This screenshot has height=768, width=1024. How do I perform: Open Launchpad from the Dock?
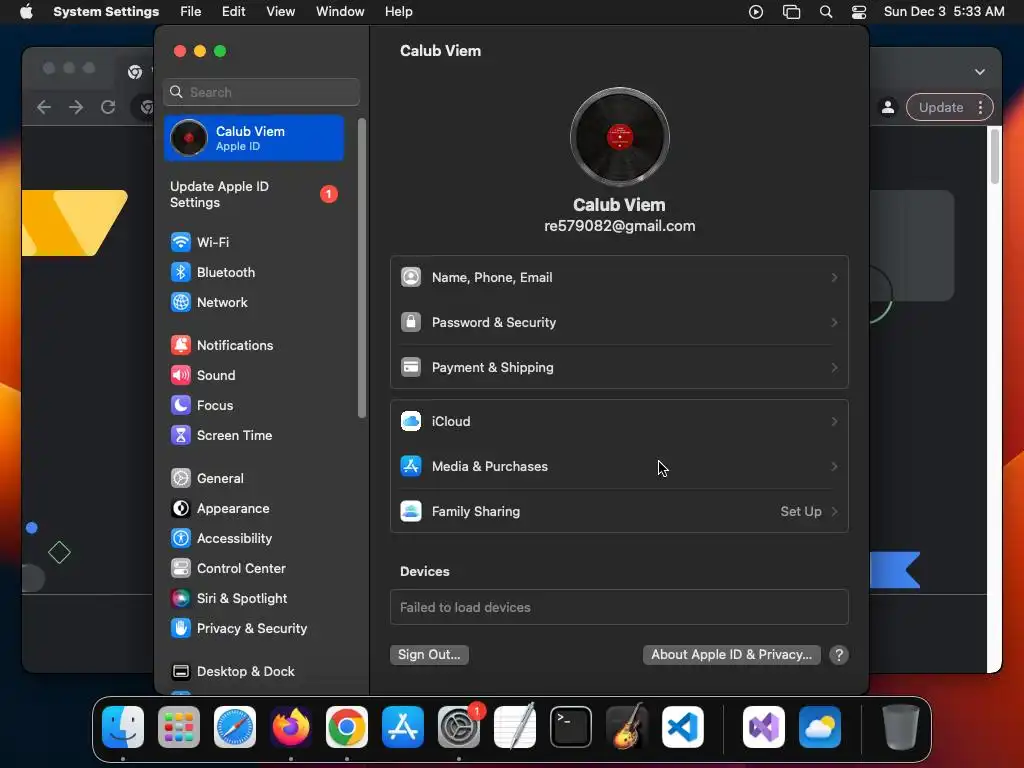coord(179,727)
